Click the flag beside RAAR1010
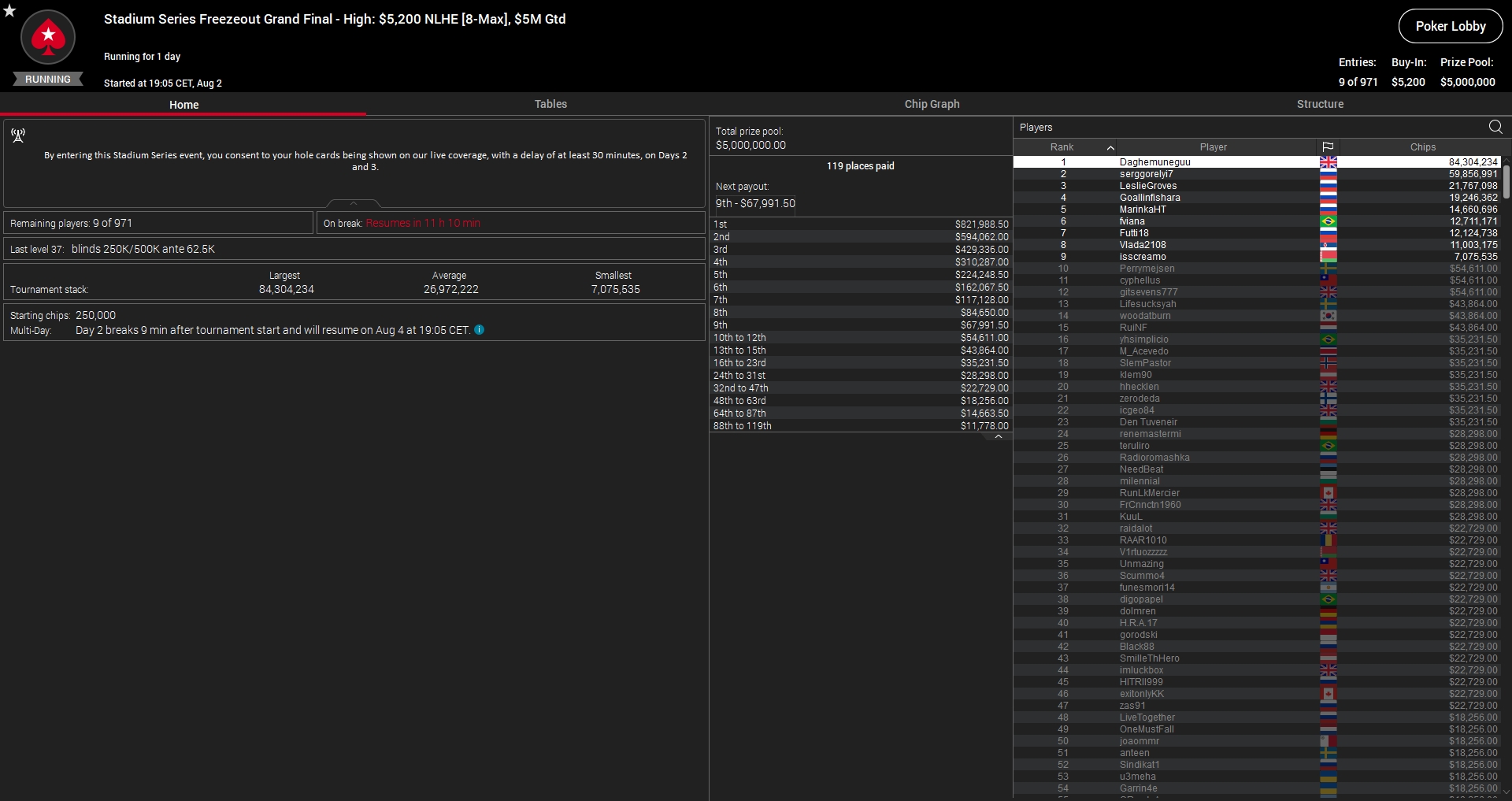 click(x=1329, y=540)
